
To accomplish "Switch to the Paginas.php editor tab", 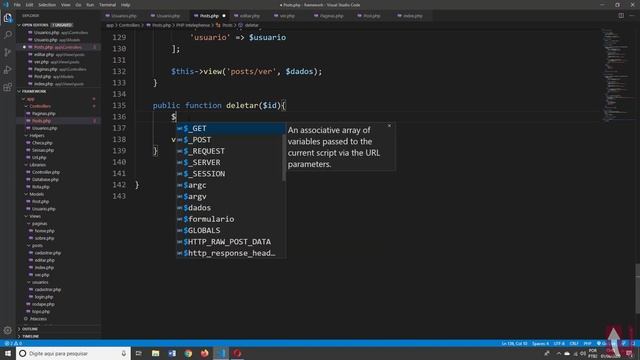I will 331,16.
